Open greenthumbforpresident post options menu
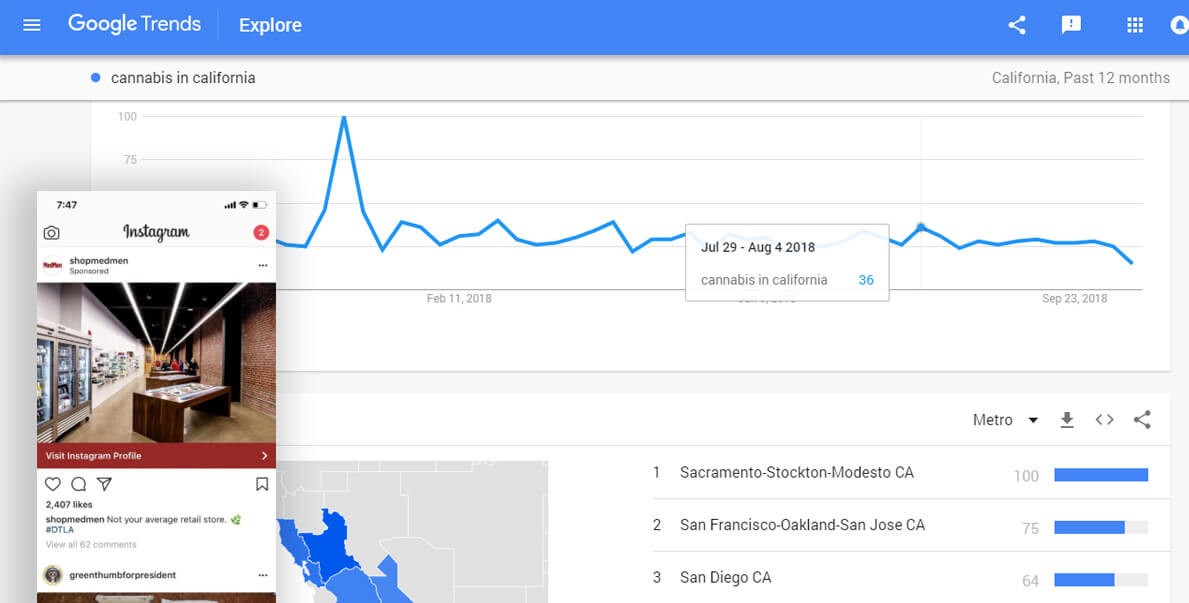Screen dimensions: 1189x603 [x=263, y=575]
